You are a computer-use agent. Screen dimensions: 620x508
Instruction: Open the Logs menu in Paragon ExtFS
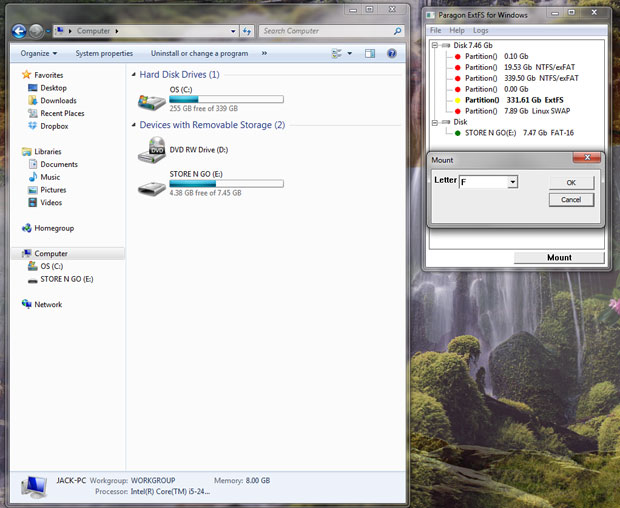point(480,30)
